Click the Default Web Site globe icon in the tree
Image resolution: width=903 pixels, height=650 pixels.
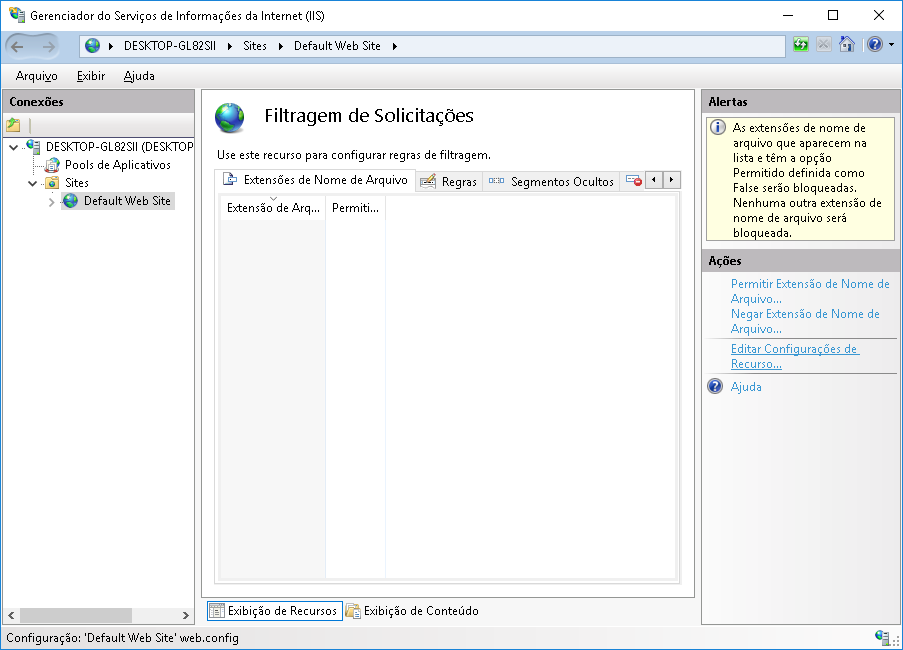coord(70,201)
